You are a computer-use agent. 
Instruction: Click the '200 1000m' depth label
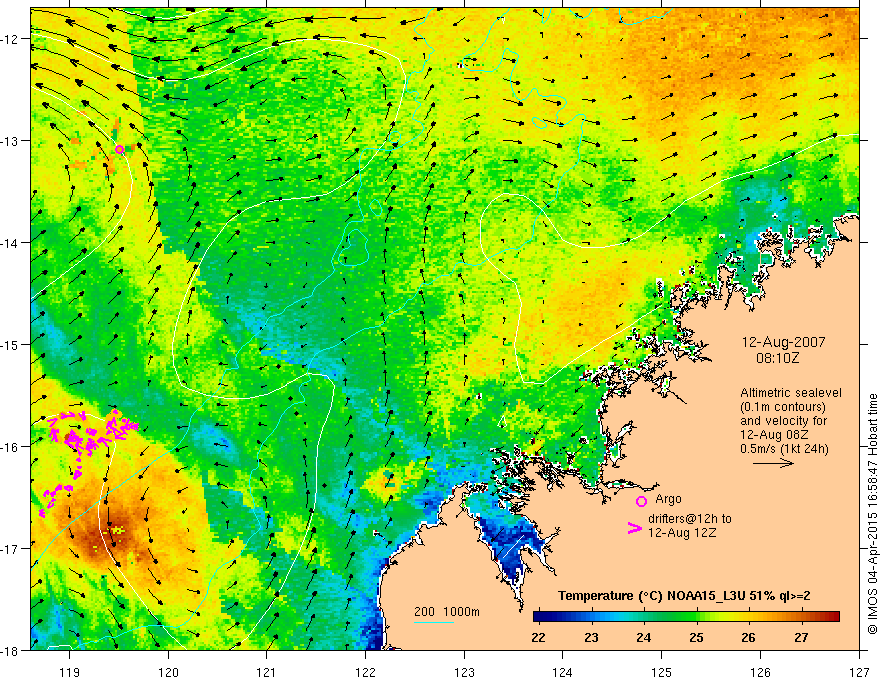pyautogui.click(x=447, y=612)
